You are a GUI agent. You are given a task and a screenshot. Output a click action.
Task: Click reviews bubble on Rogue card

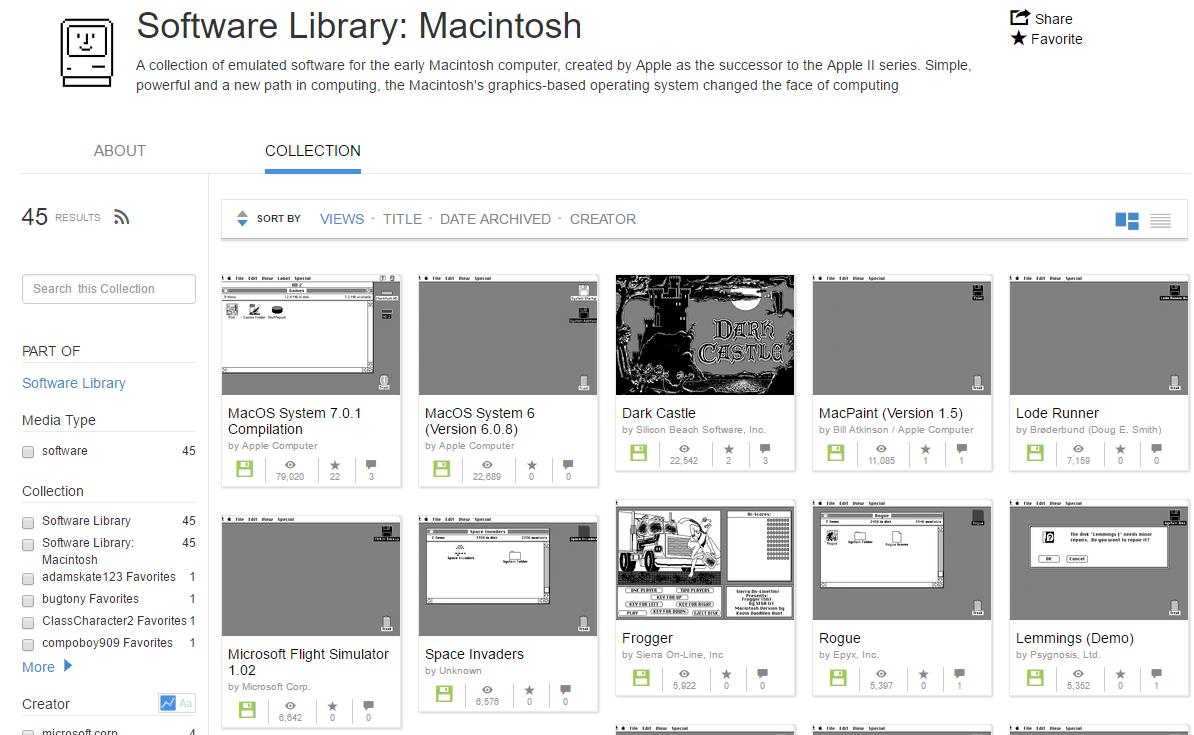959,673
